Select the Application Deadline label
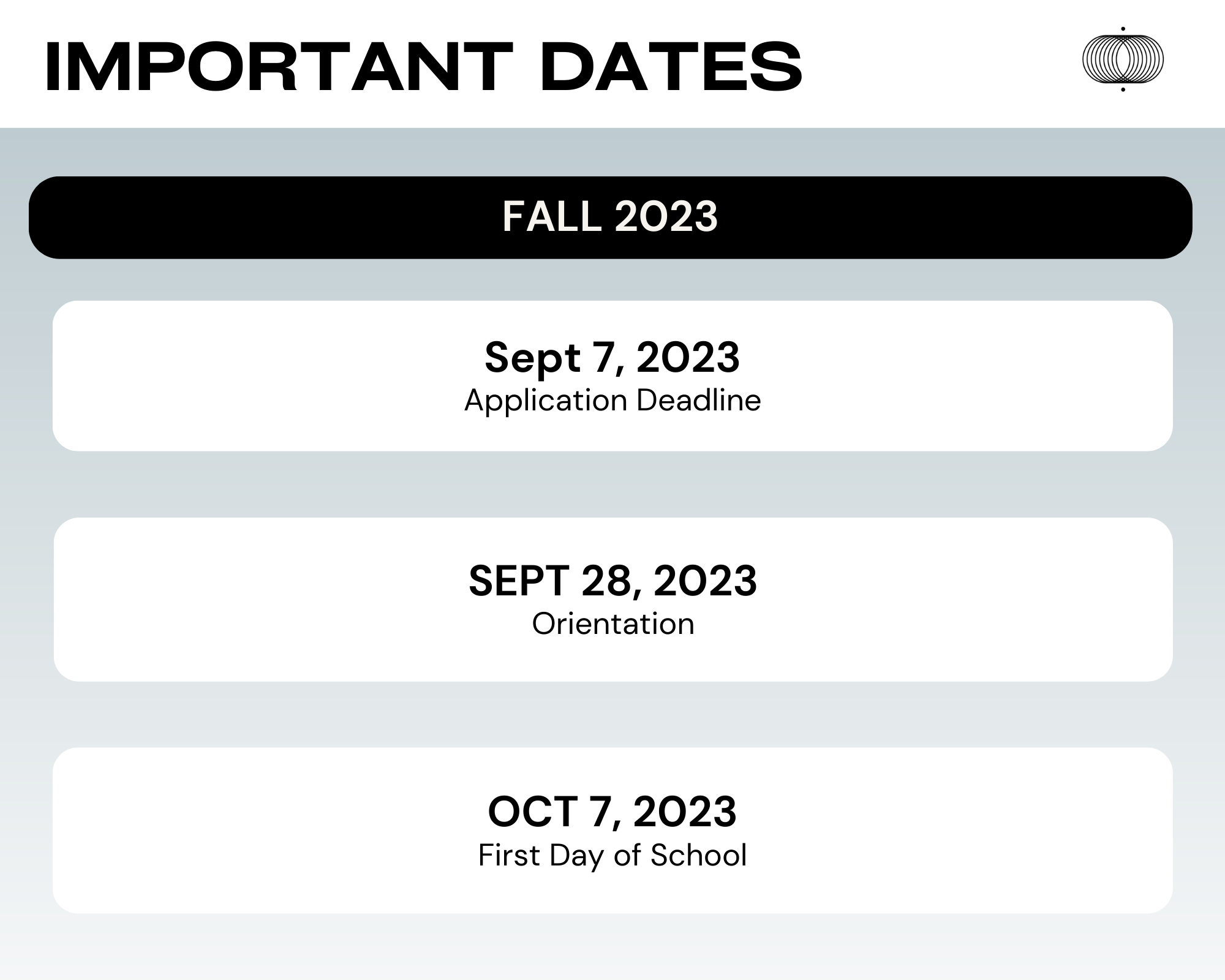The height and width of the screenshot is (980, 1225). (612, 401)
